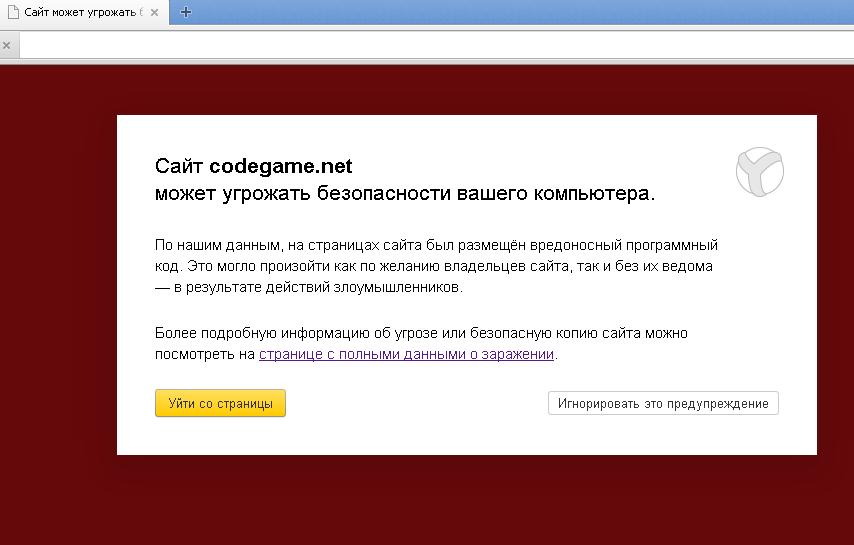
Task: Select the 'Сайт может угрожать' tab
Action: [x=84, y=12]
